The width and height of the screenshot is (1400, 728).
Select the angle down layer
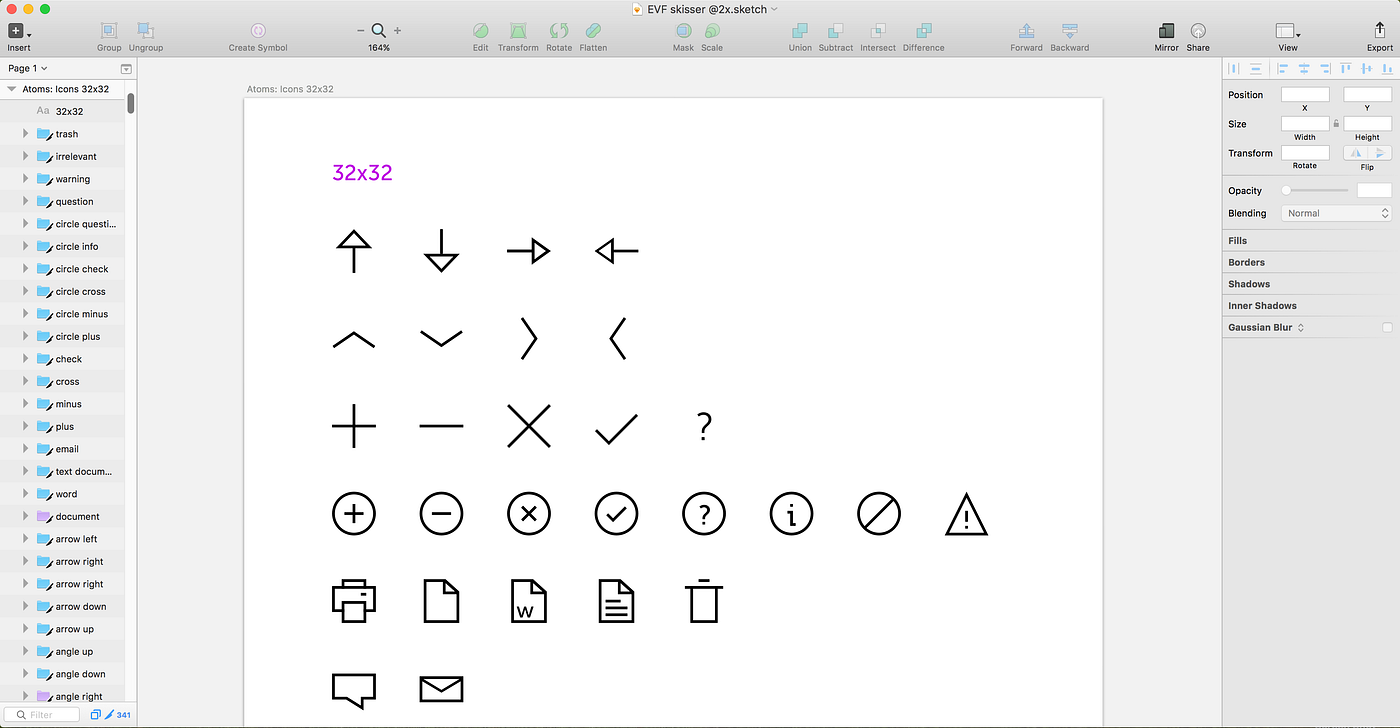(62, 674)
